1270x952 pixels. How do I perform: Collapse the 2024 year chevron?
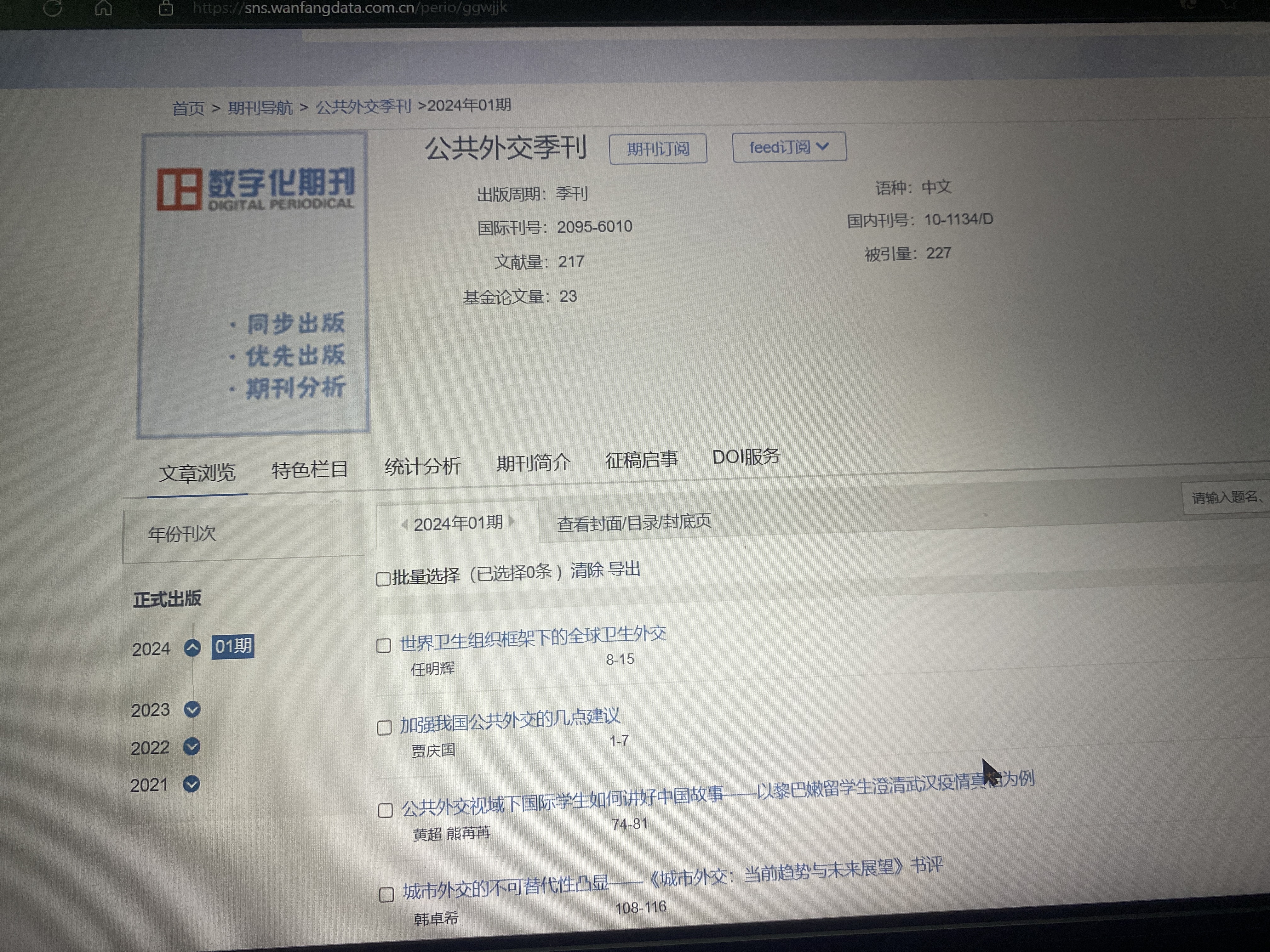tap(193, 649)
